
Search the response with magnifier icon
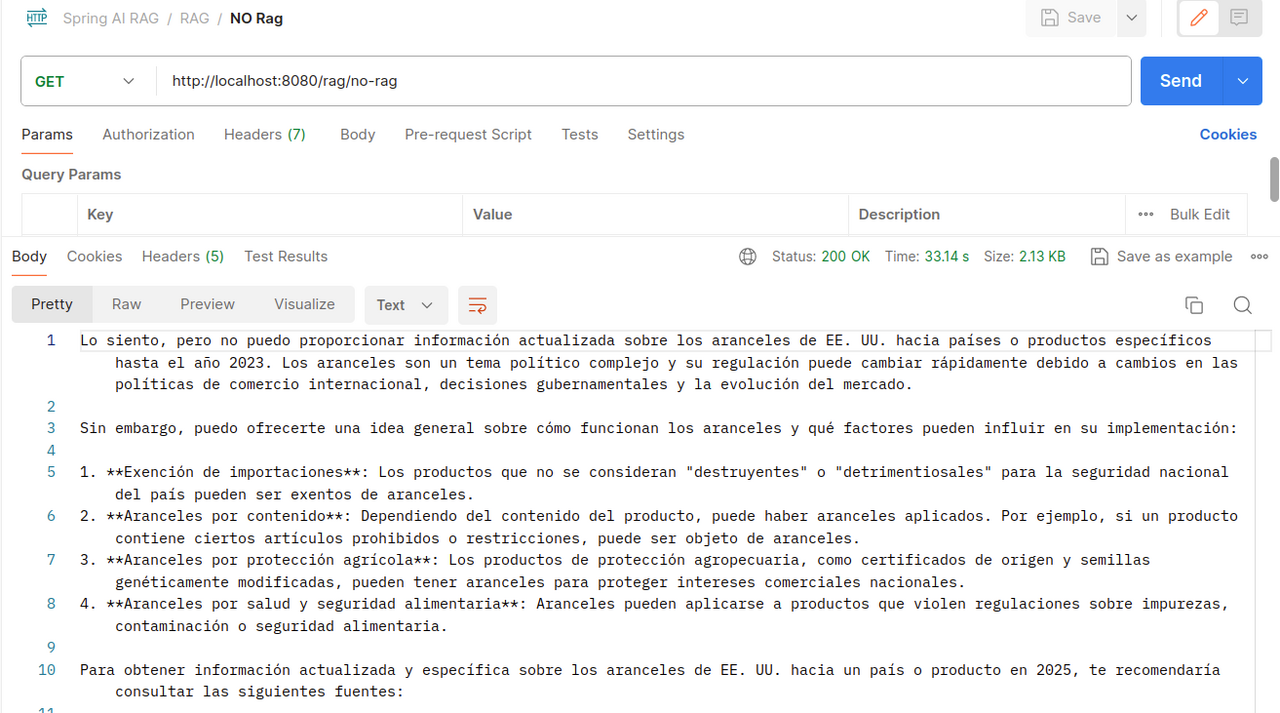pyautogui.click(x=1242, y=305)
